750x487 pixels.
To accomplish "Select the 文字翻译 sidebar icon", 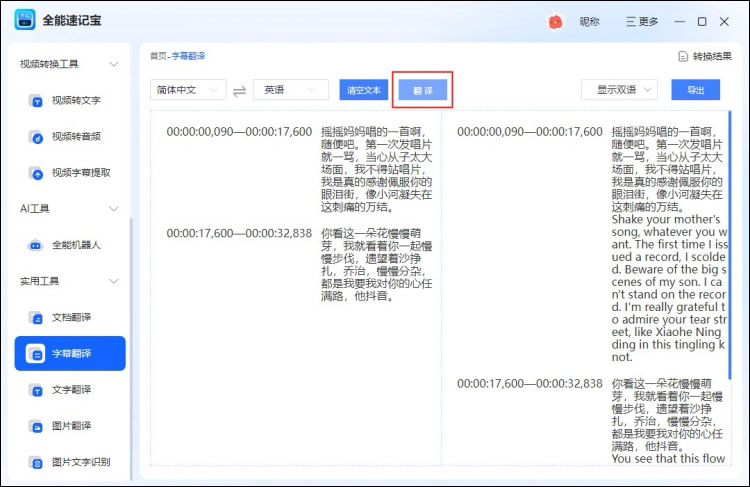I will tap(36, 390).
